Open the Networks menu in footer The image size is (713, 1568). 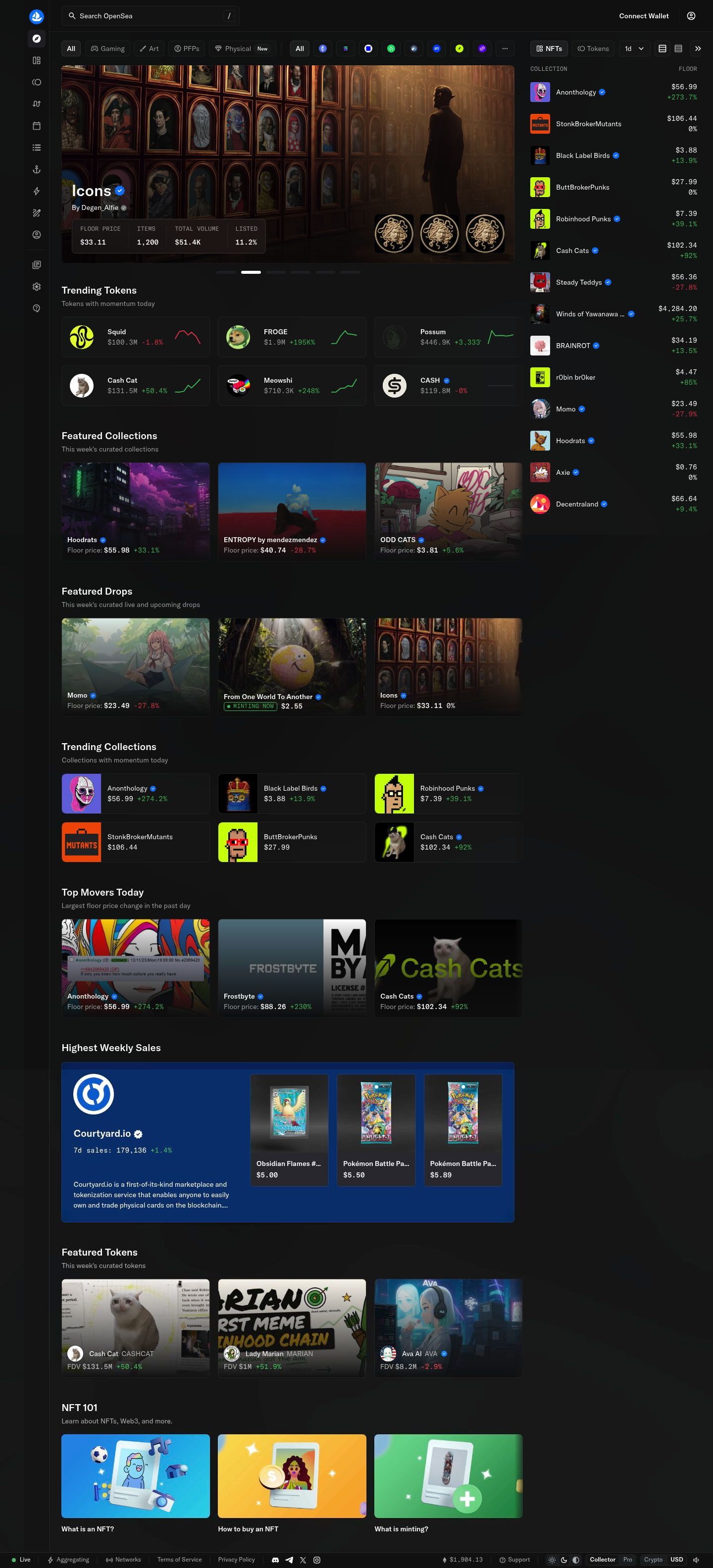[x=123, y=1560]
